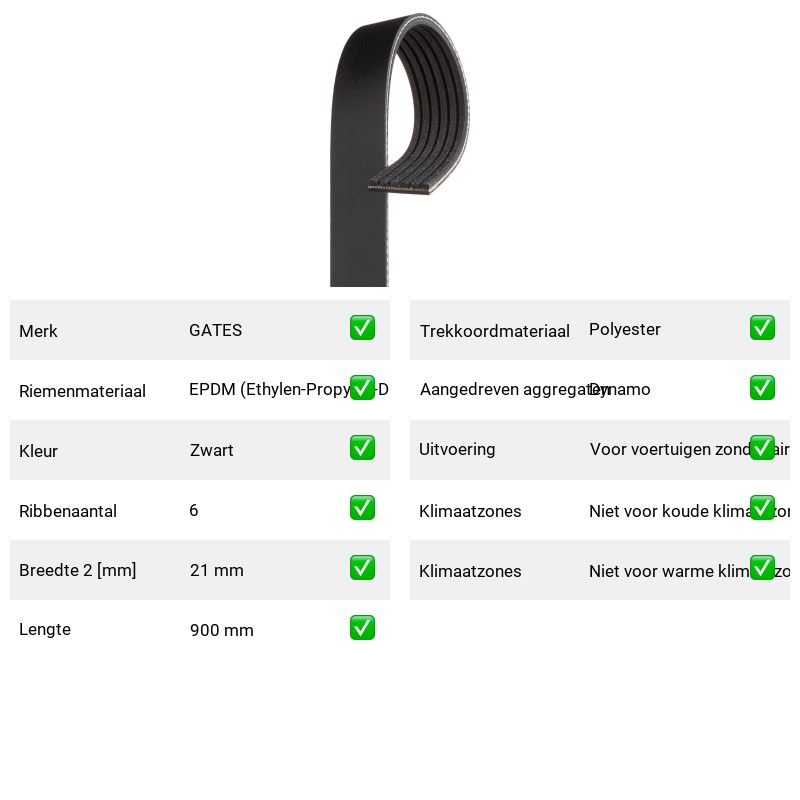Click the checkmark beside 21 mm
The height and width of the screenshot is (800, 800).
click(x=362, y=568)
